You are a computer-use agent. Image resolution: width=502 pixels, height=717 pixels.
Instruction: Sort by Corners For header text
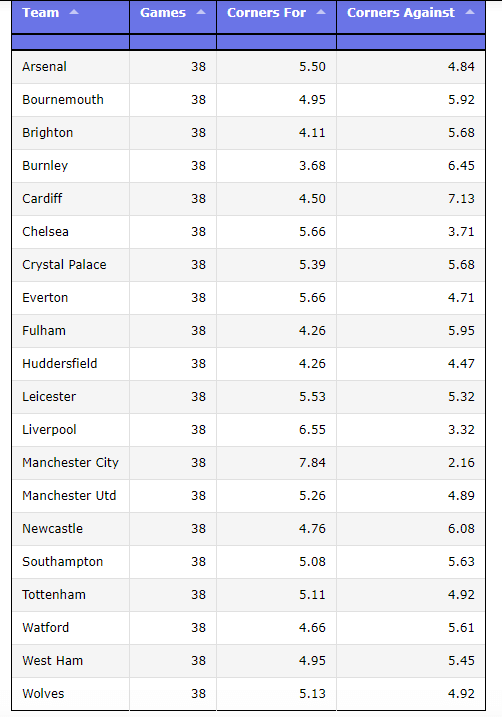[x=267, y=13]
